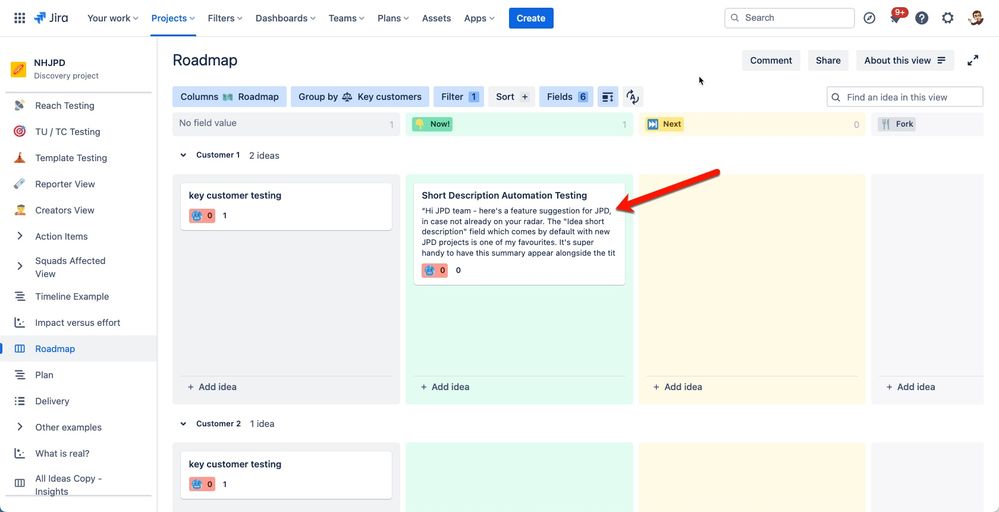
Task: Click the What is real? chart icon
Action: 20,453
